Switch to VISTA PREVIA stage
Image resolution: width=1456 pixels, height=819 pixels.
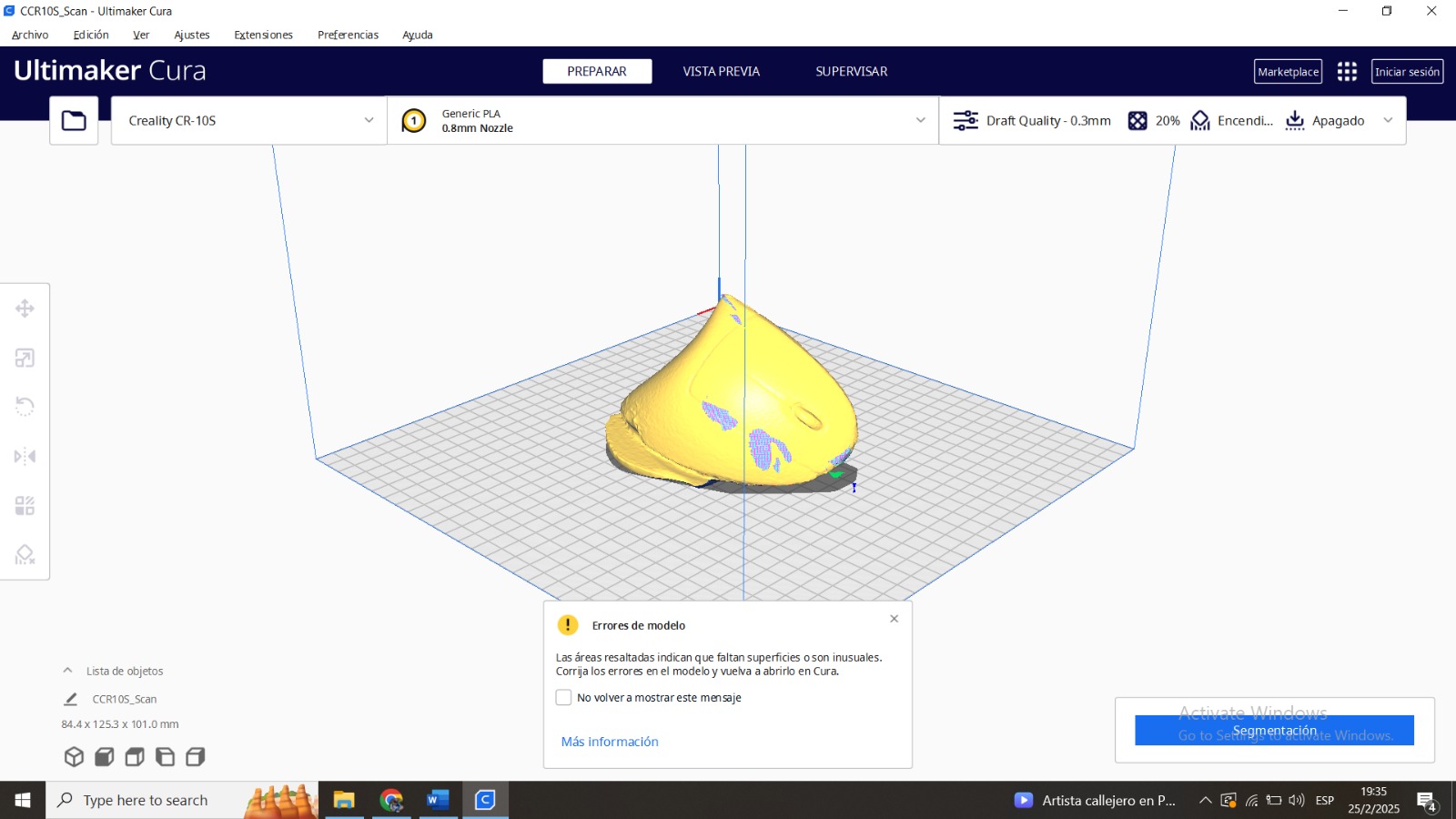coord(722,71)
